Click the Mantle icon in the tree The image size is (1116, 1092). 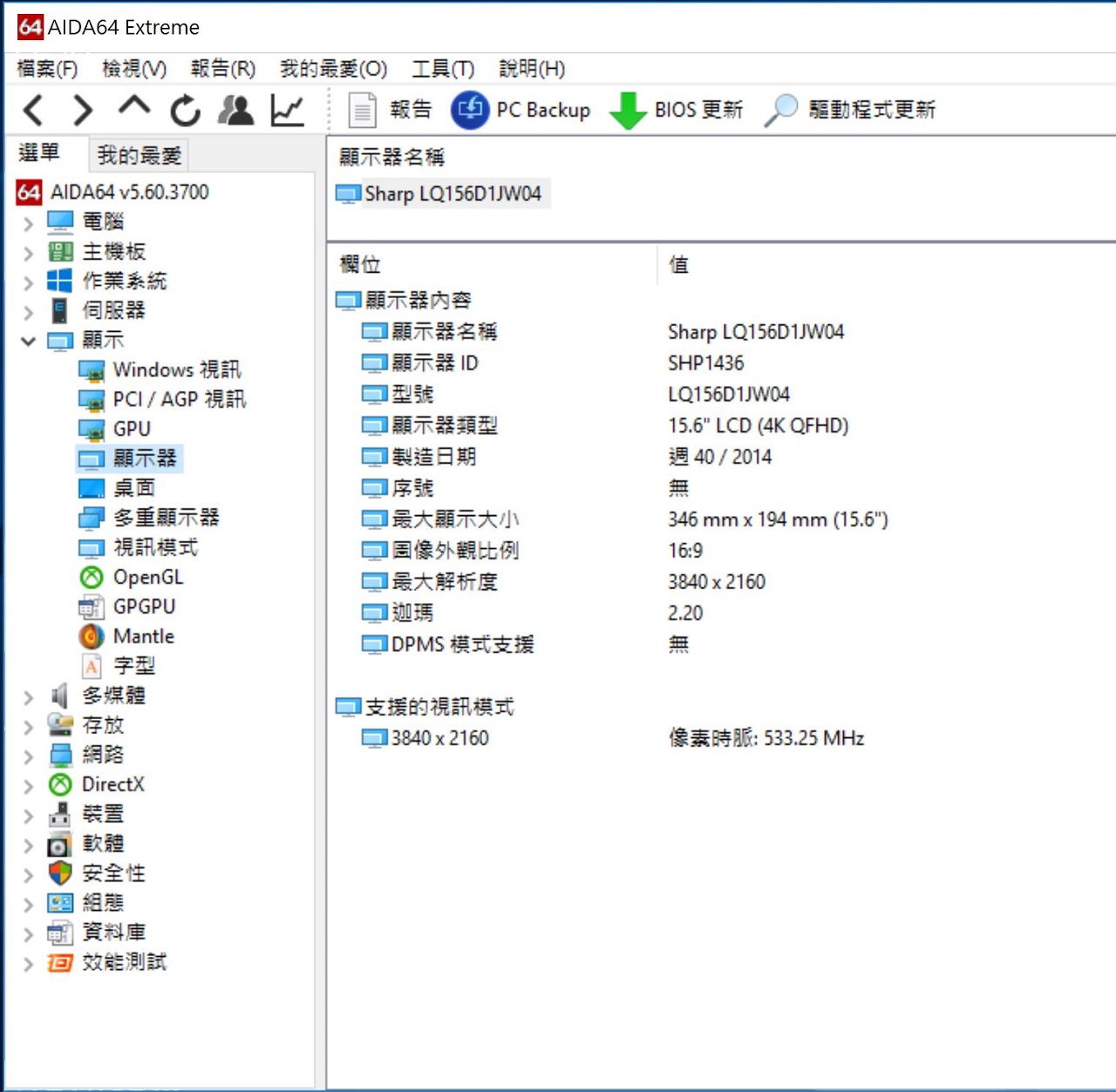[92, 636]
